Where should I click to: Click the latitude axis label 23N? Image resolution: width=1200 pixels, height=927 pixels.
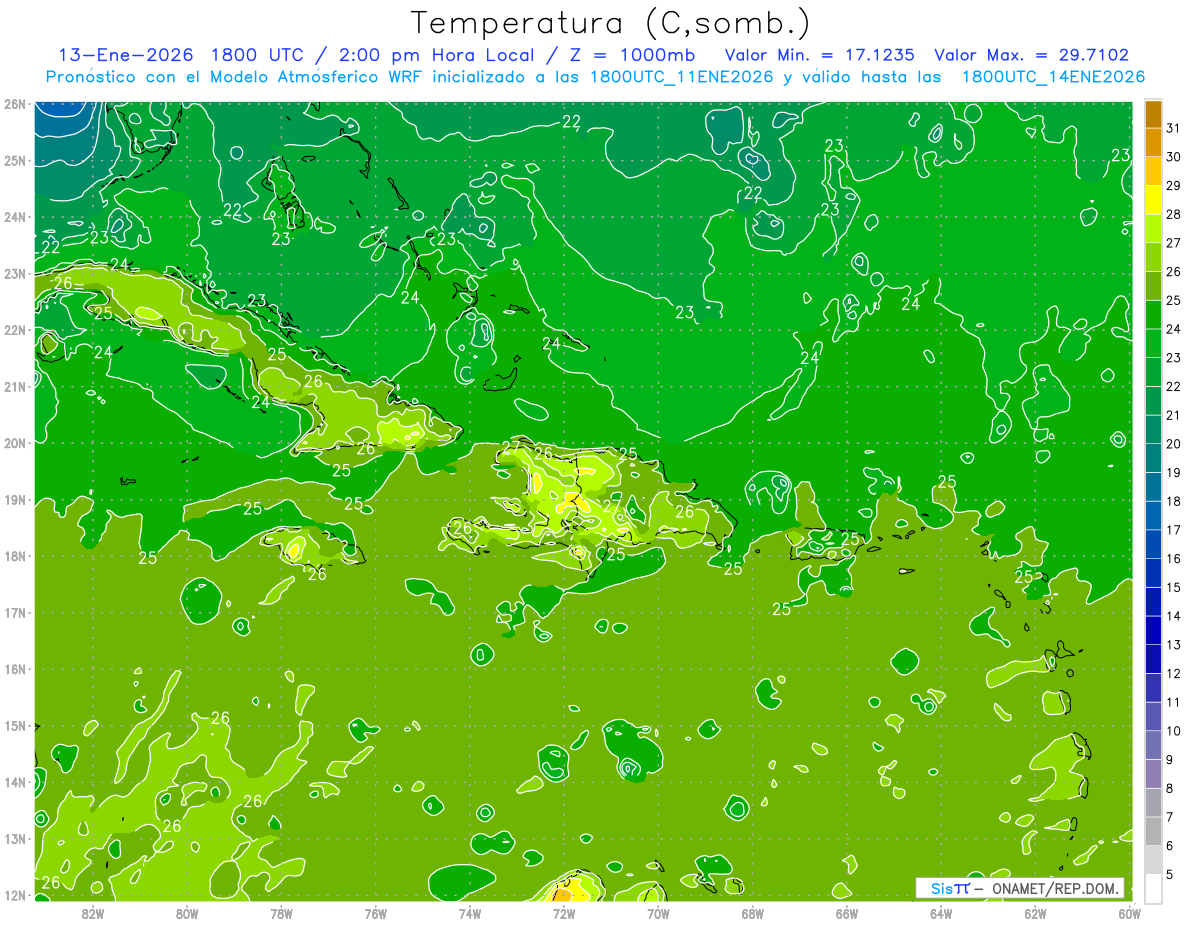tap(14, 274)
